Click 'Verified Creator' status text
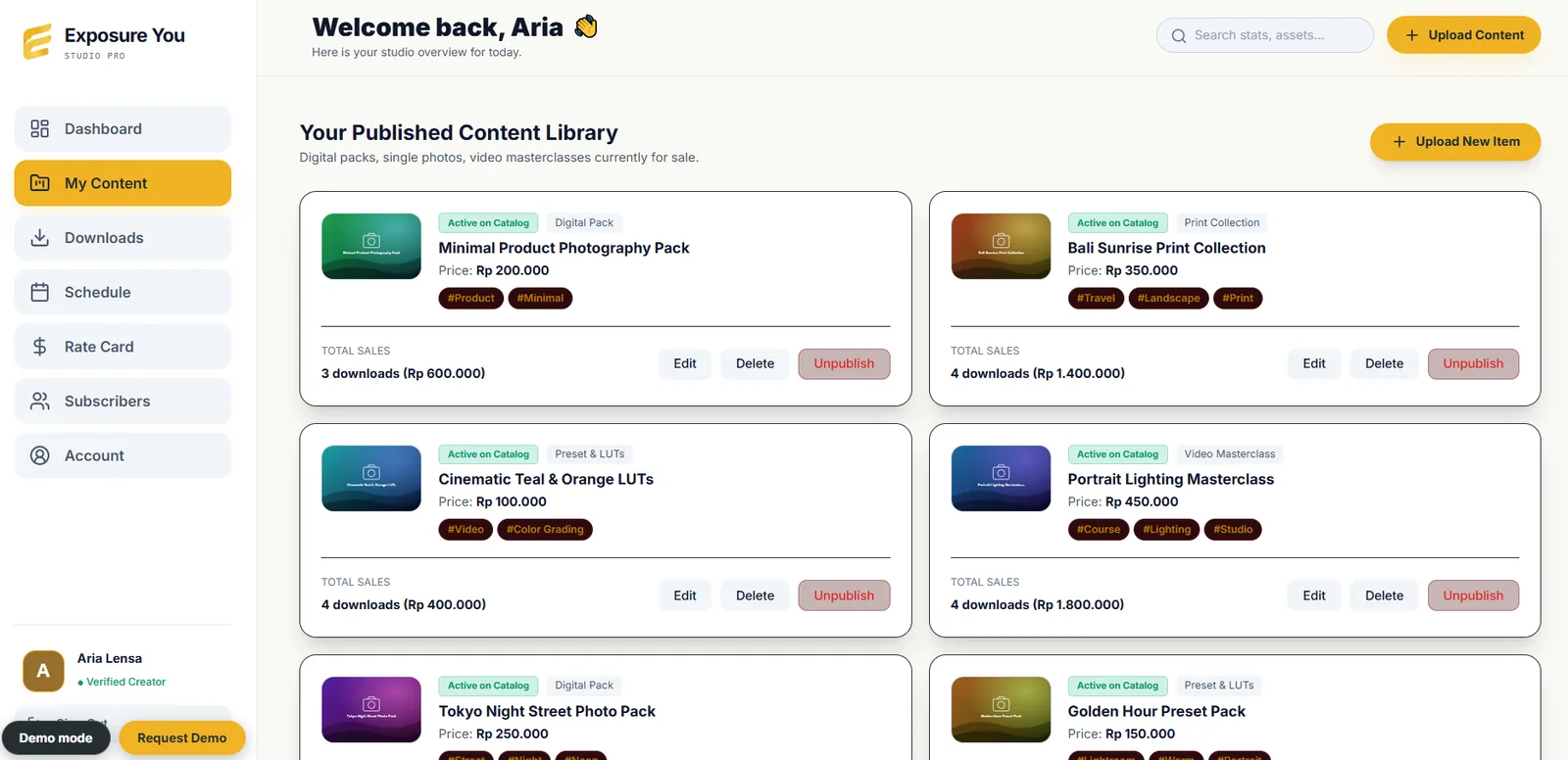 coord(125,682)
